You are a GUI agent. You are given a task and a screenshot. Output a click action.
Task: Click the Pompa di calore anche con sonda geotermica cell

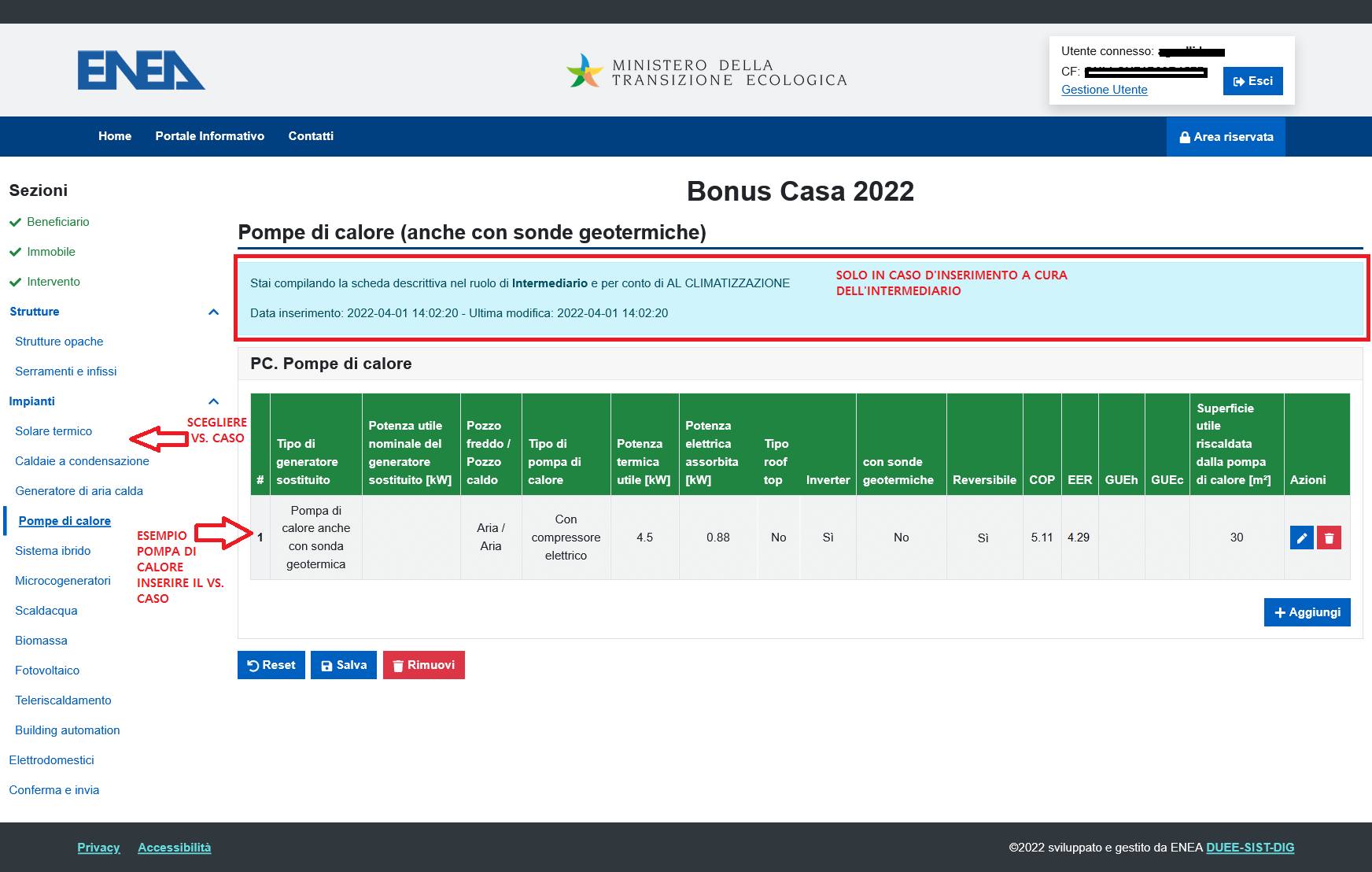(x=316, y=538)
